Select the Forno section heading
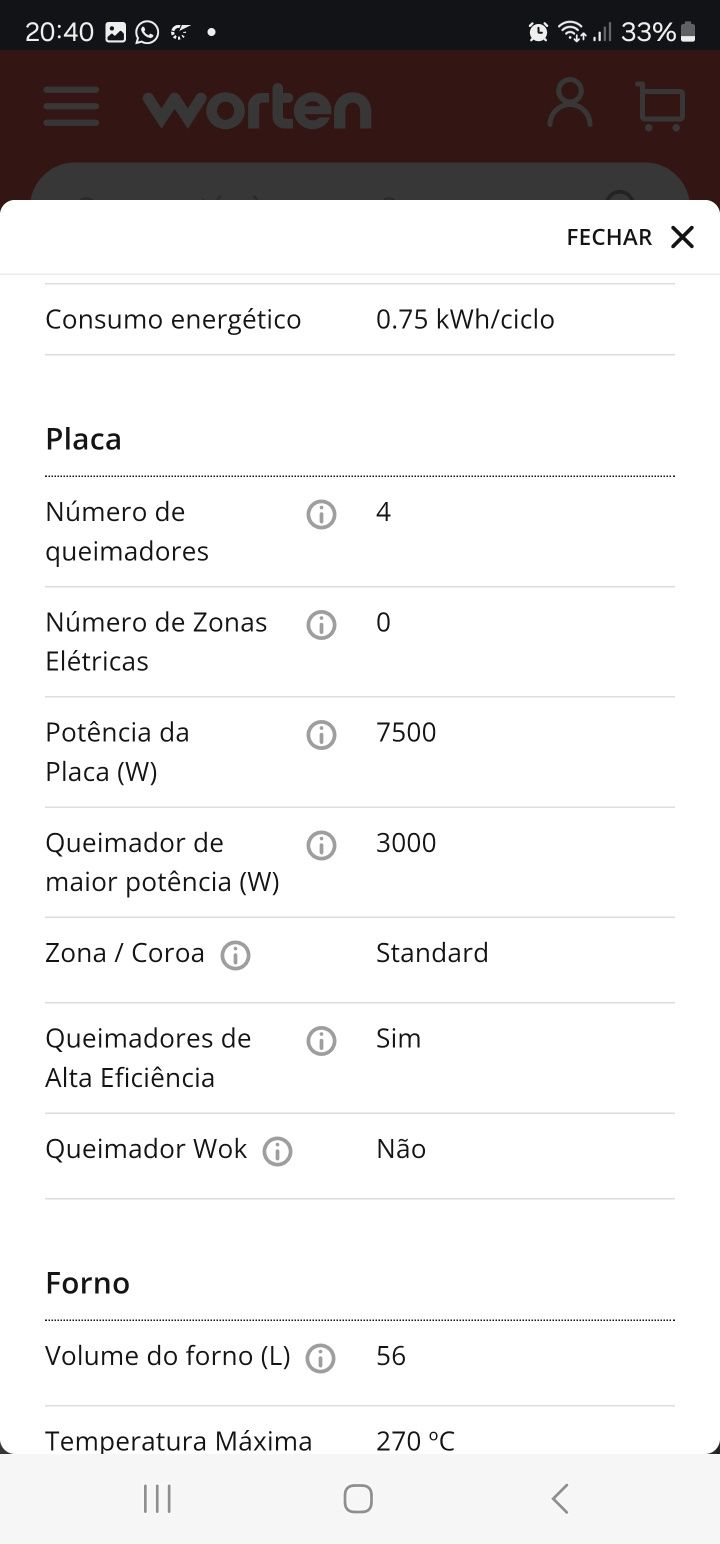Screen dimensions: 720x1544 pos(87,1283)
